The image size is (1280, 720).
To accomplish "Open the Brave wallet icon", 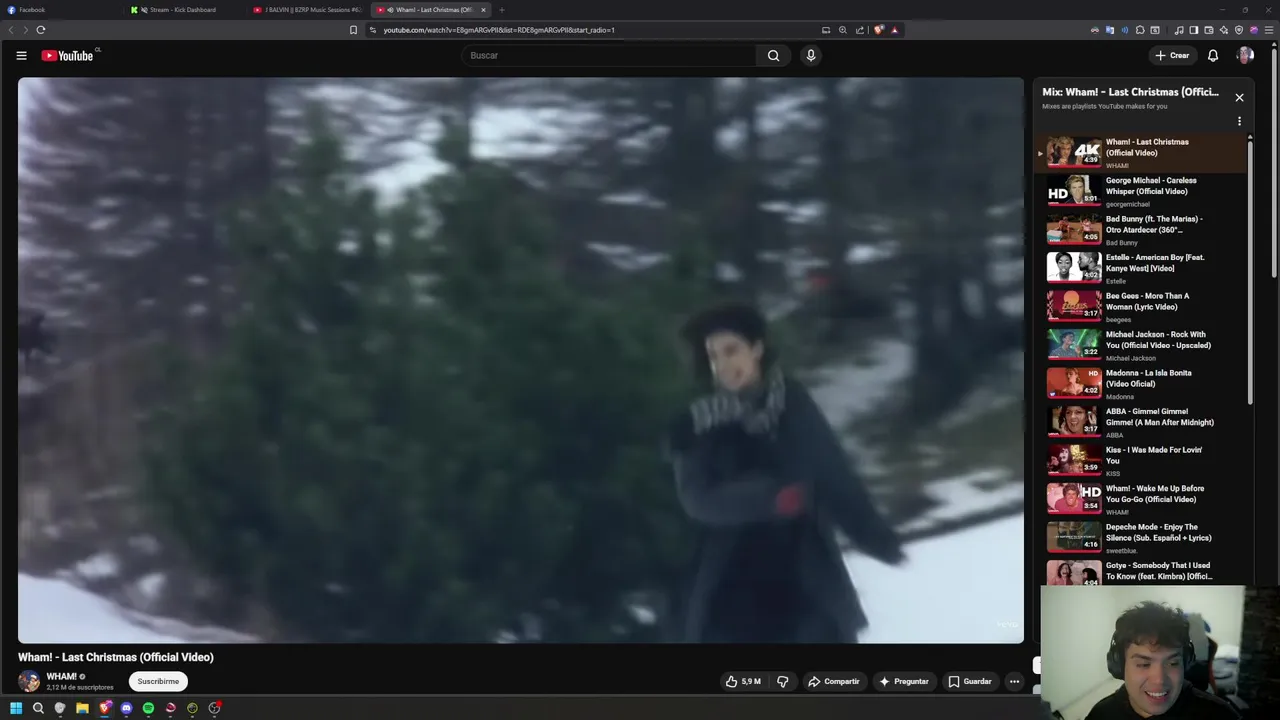I will (1208, 30).
